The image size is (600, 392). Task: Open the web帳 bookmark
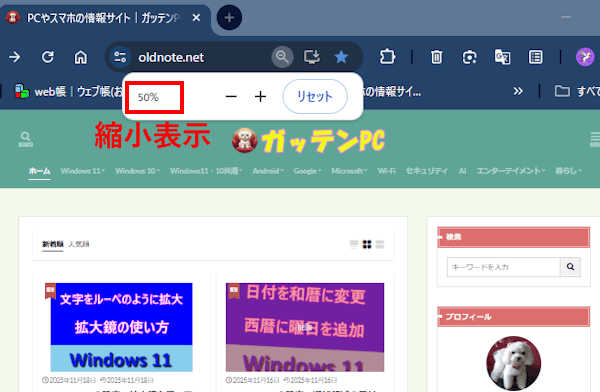coord(68,91)
